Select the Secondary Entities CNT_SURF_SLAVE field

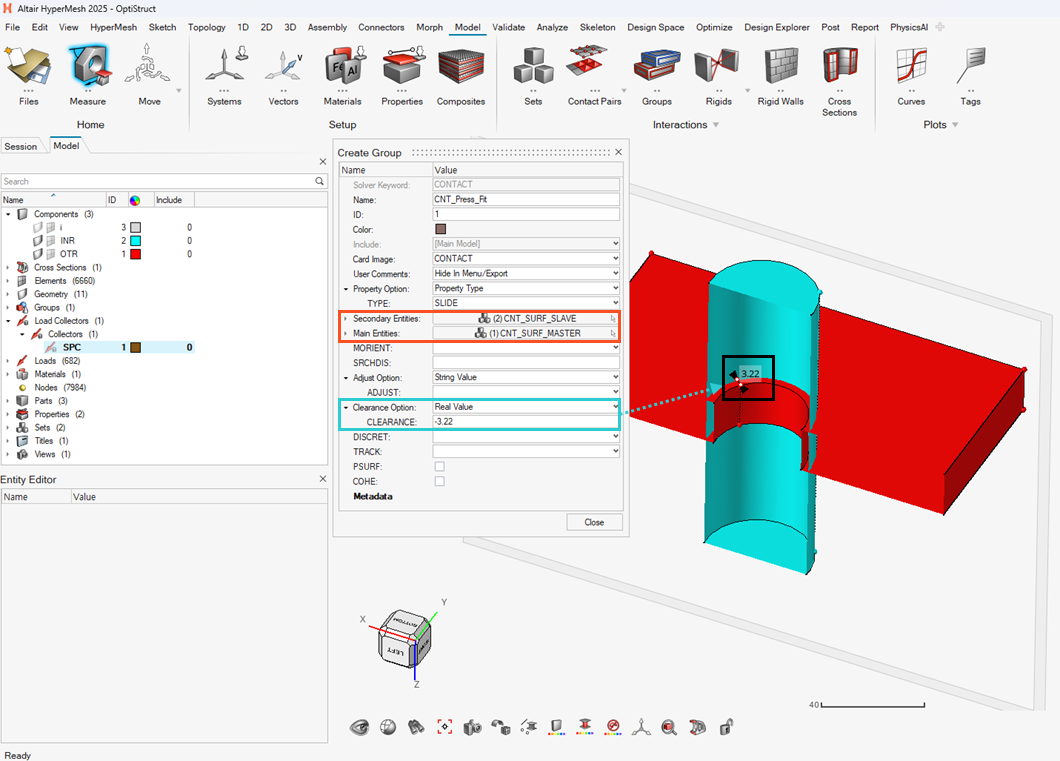[x=526, y=318]
